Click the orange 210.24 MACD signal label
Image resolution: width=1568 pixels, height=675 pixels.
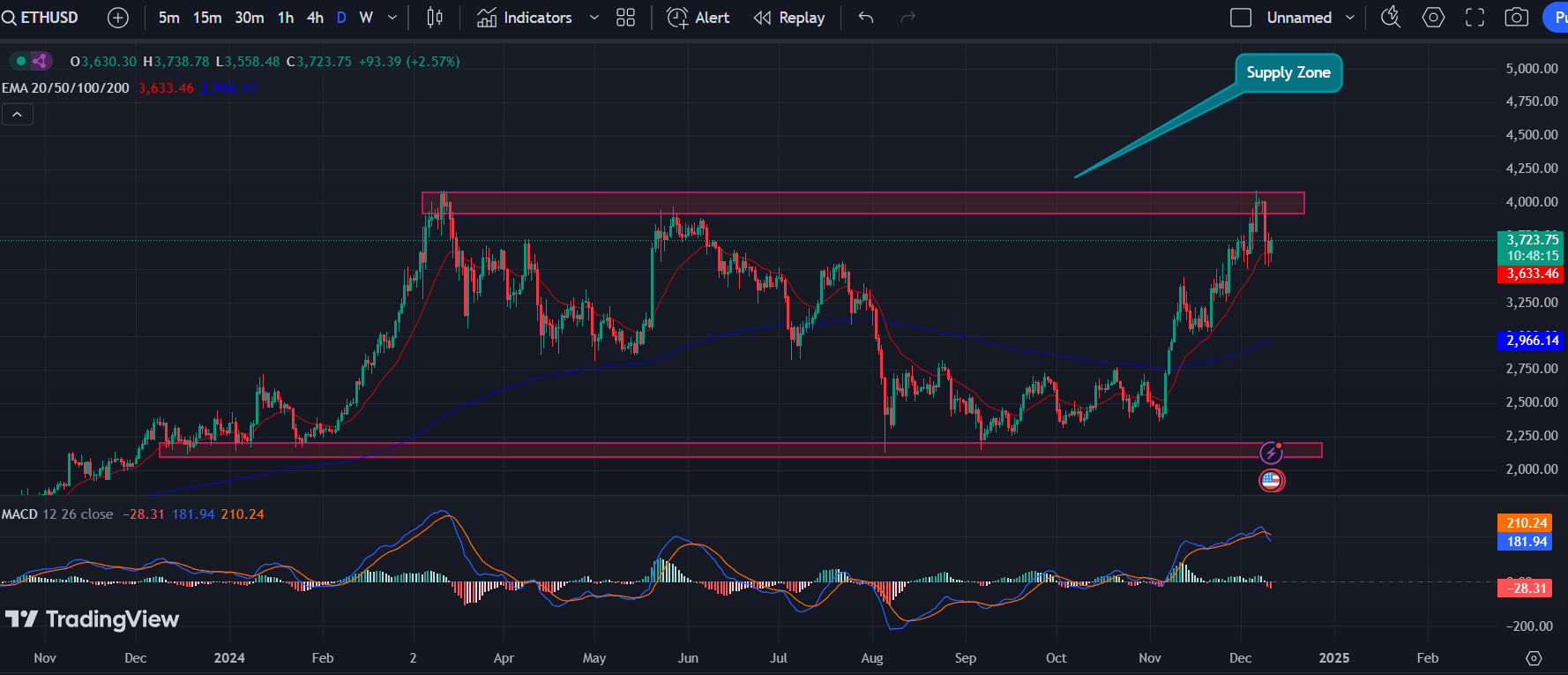[1526, 523]
